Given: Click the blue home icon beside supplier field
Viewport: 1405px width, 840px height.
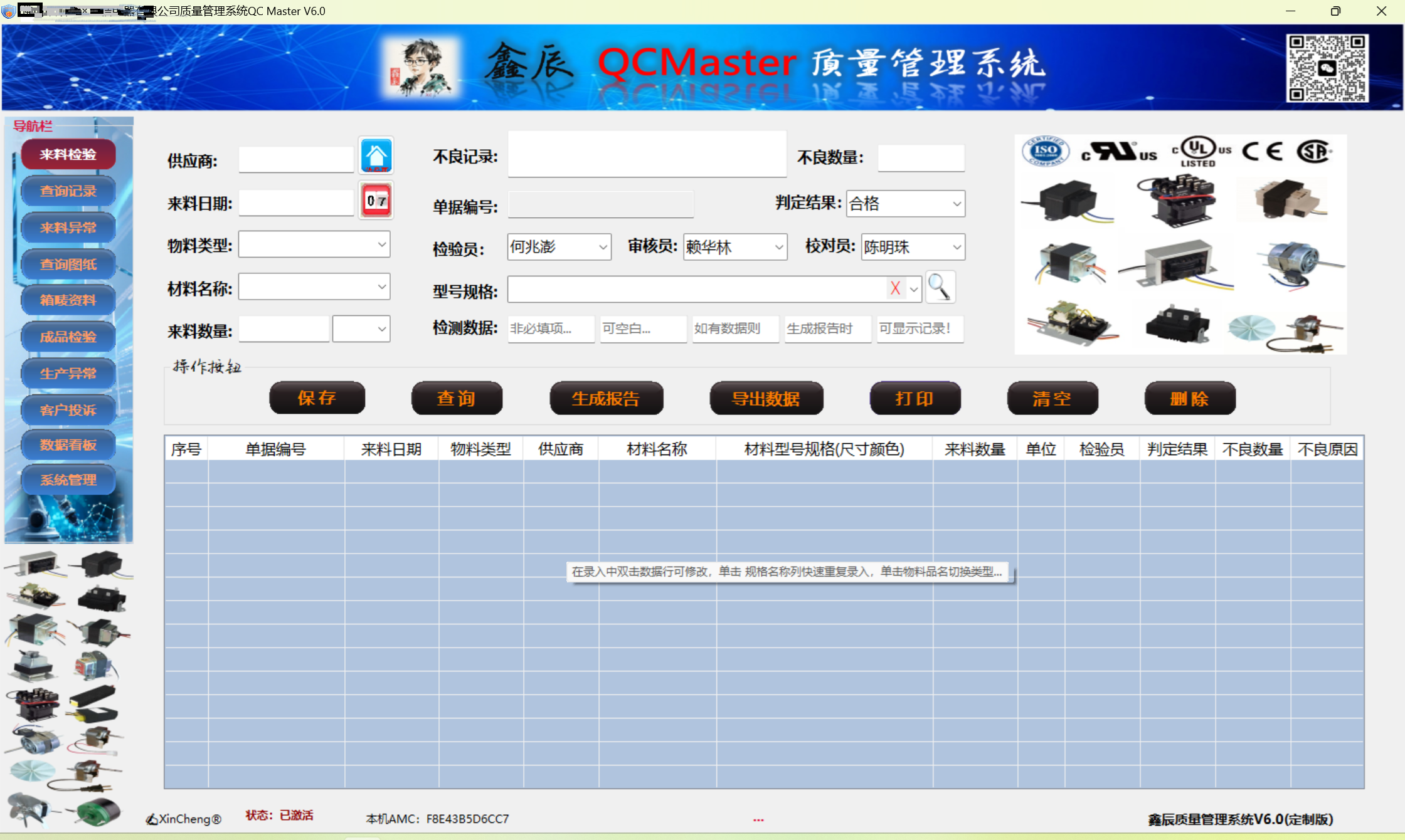Looking at the screenshot, I should point(376,155).
